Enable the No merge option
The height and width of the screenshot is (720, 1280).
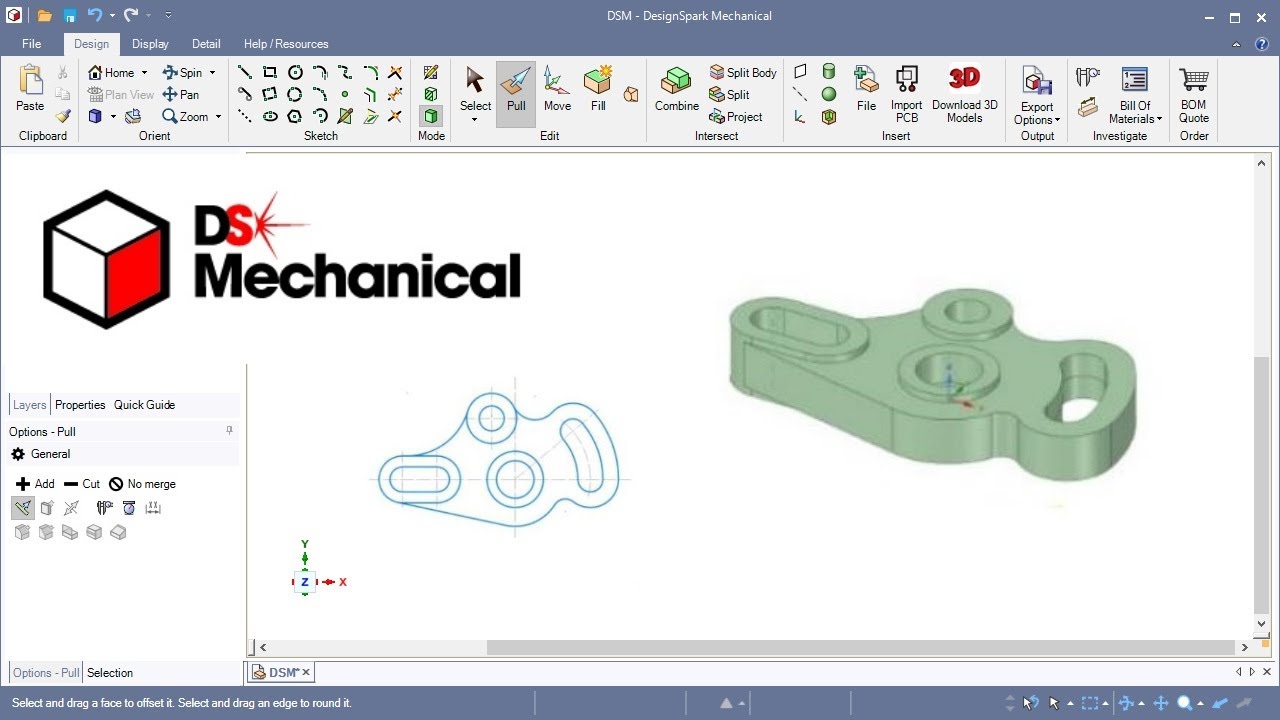pos(142,484)
